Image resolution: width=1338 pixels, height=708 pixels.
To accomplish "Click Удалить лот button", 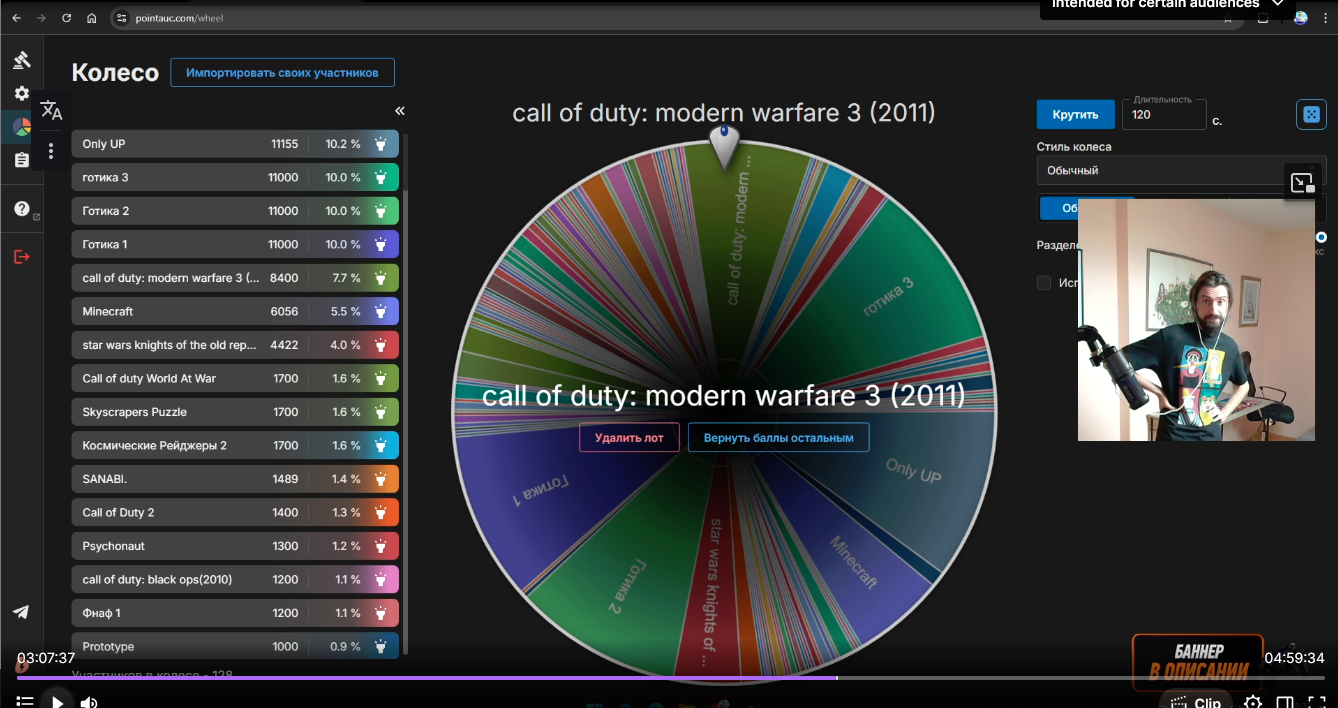I will (x=629, y=437).
